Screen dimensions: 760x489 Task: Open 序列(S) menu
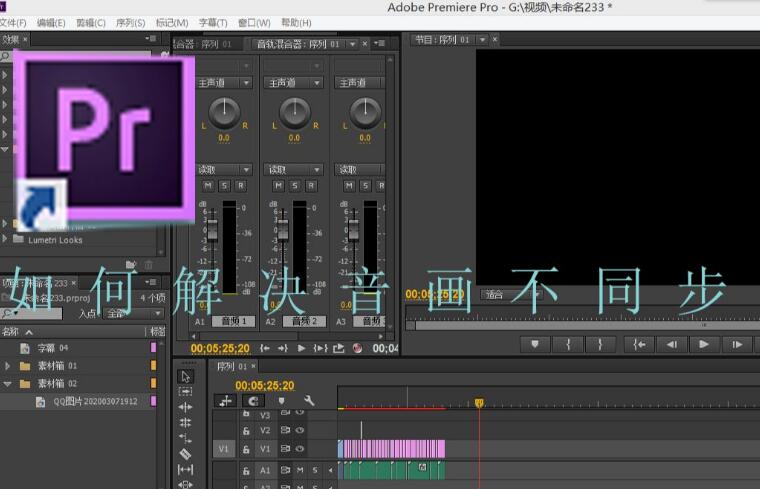pos(130,23)
